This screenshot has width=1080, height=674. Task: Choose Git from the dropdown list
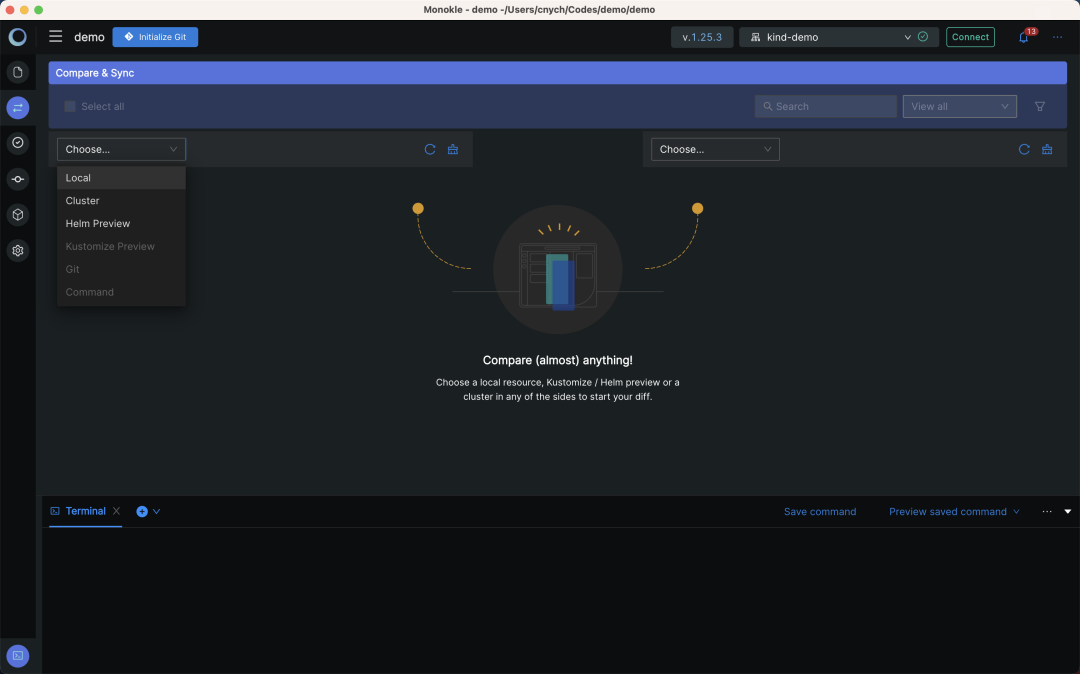coord(121,269)
